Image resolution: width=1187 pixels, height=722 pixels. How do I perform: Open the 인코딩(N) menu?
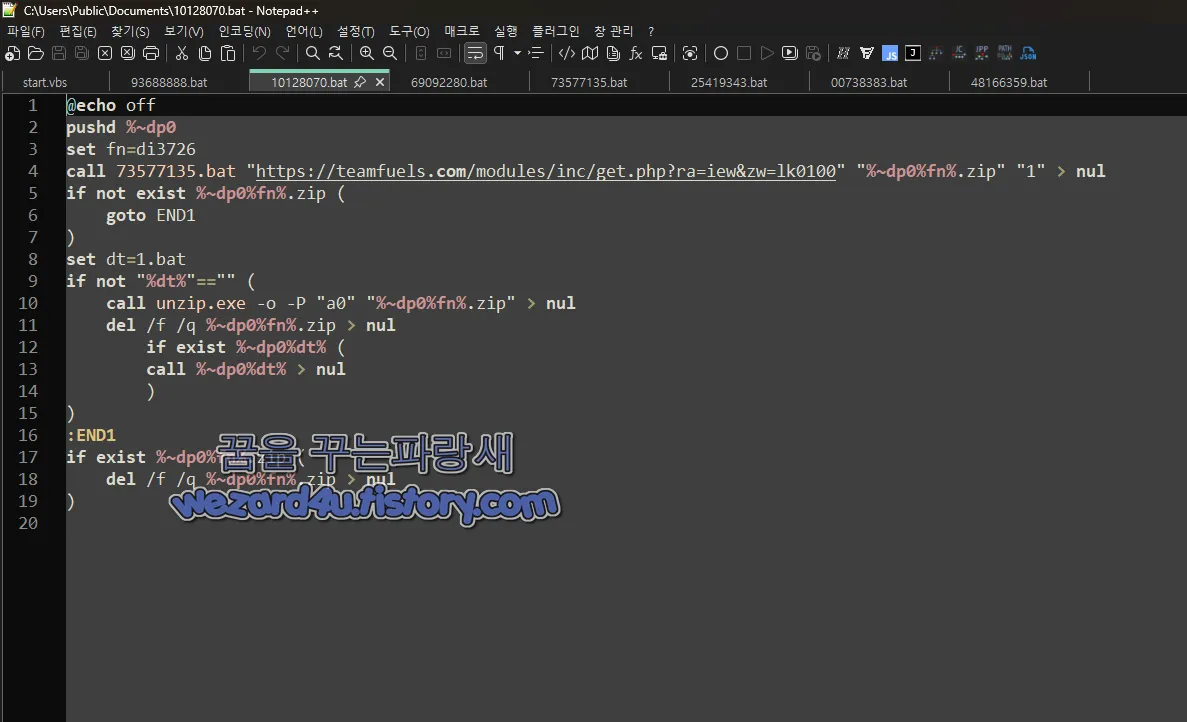[x=245, y=31]
